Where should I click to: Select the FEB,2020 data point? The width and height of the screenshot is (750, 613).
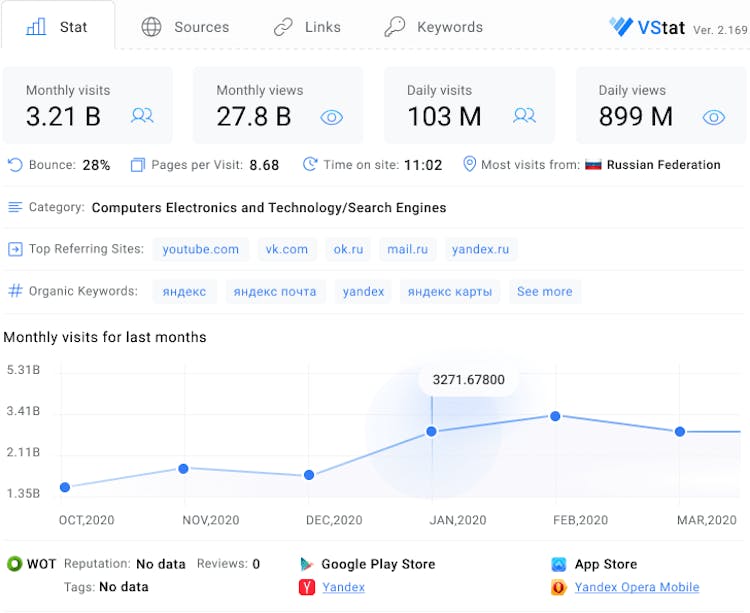555,416
